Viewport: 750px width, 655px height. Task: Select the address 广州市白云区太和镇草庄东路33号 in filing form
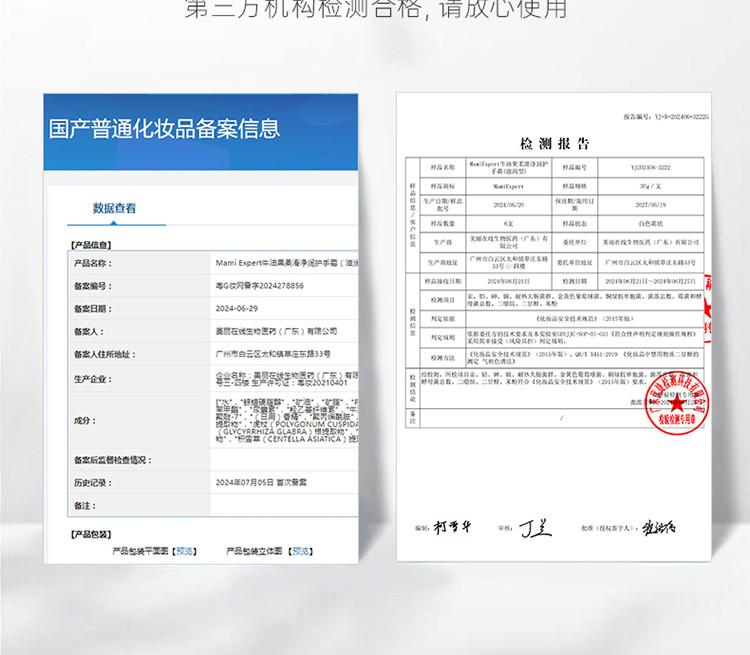pyautogui.click(x=273, y=354)
